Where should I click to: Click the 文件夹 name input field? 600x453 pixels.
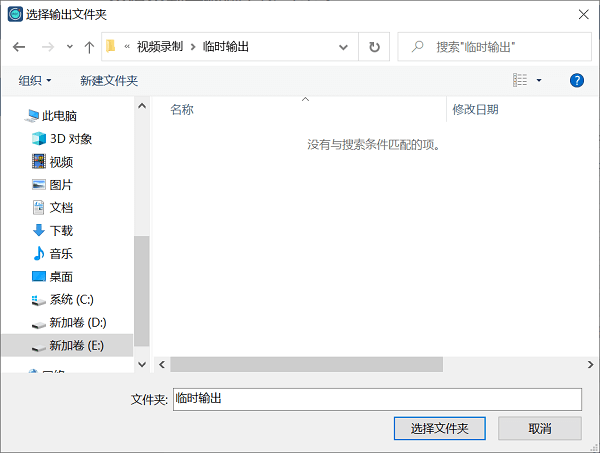point(377,399)
